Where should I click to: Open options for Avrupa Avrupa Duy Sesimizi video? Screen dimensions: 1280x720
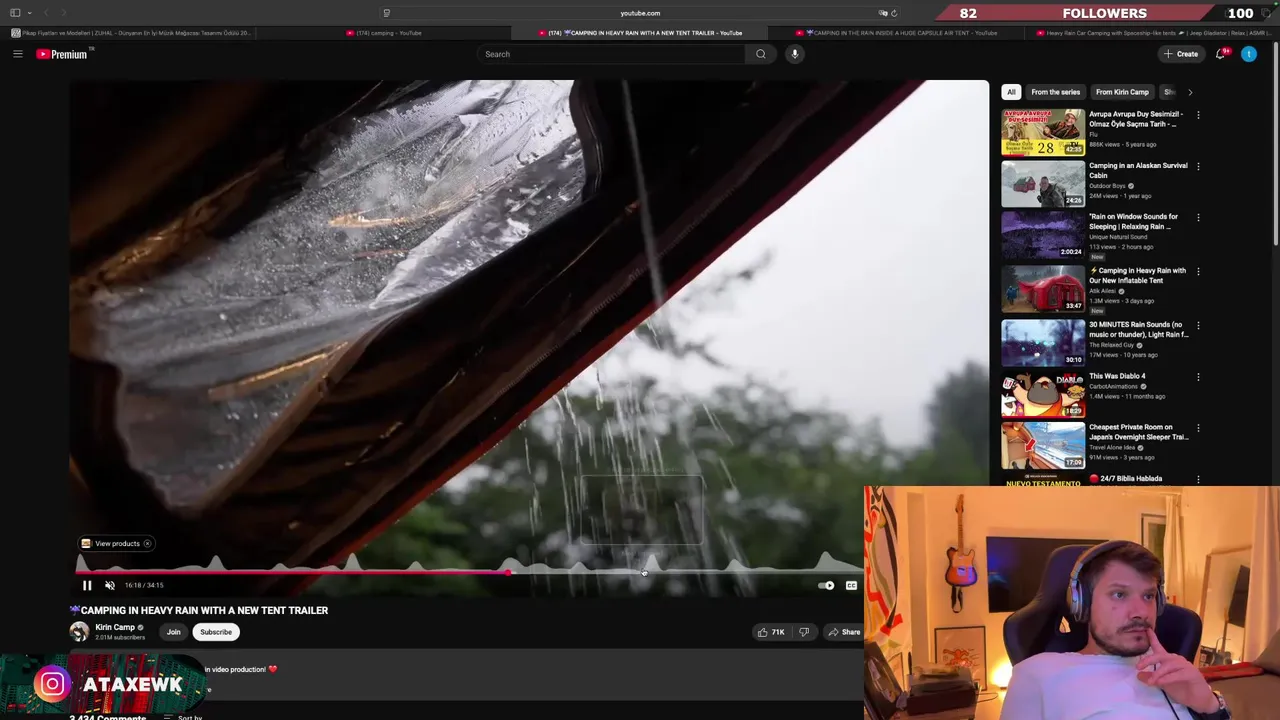point(1198,115)
